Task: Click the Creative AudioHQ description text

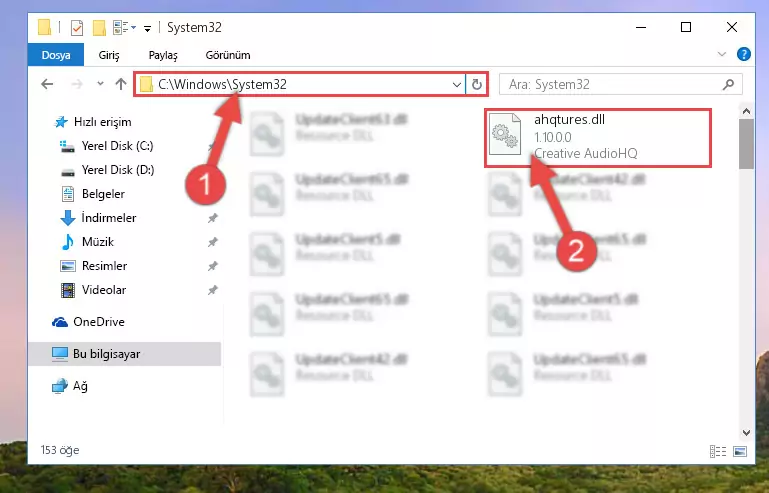Action: point(586,154)
